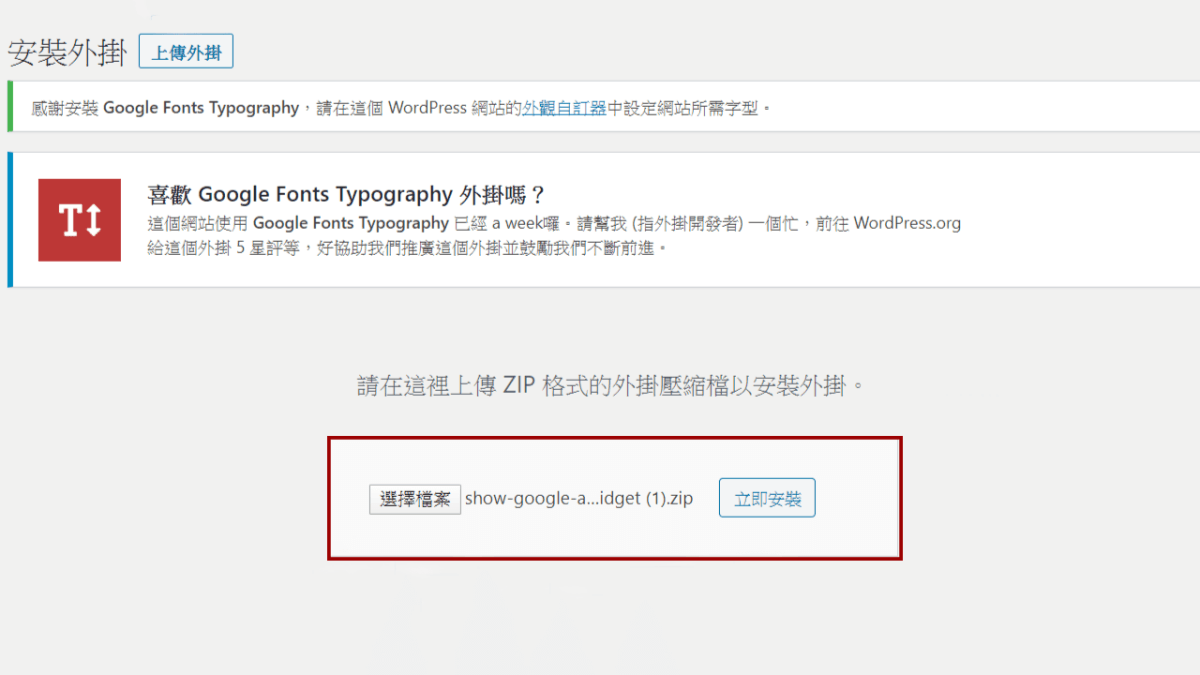
Task: Click the red Google Fonts Typography icon
Action: coord(79,220)
